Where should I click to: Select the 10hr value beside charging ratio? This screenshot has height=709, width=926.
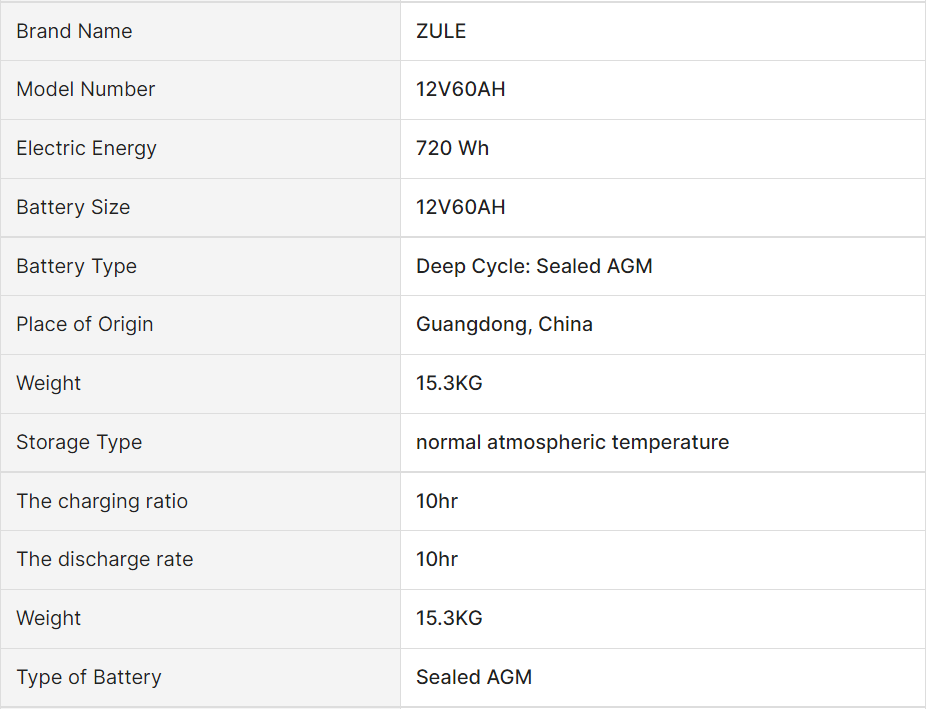437,501
